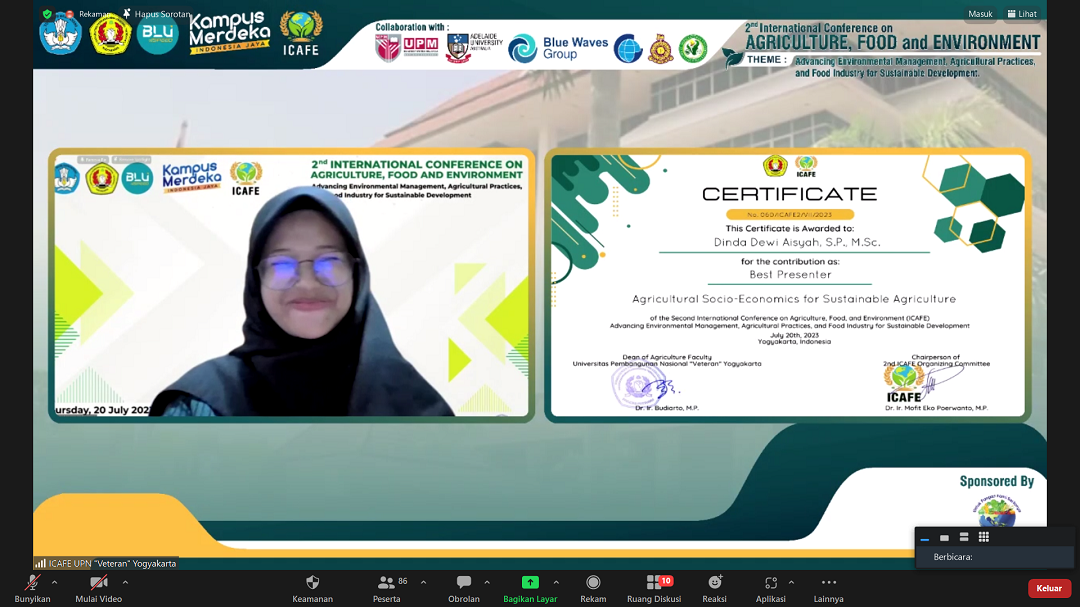
Task: Expand share options arrow beside Bagikan Layar
Action: [x=557, y=583]
